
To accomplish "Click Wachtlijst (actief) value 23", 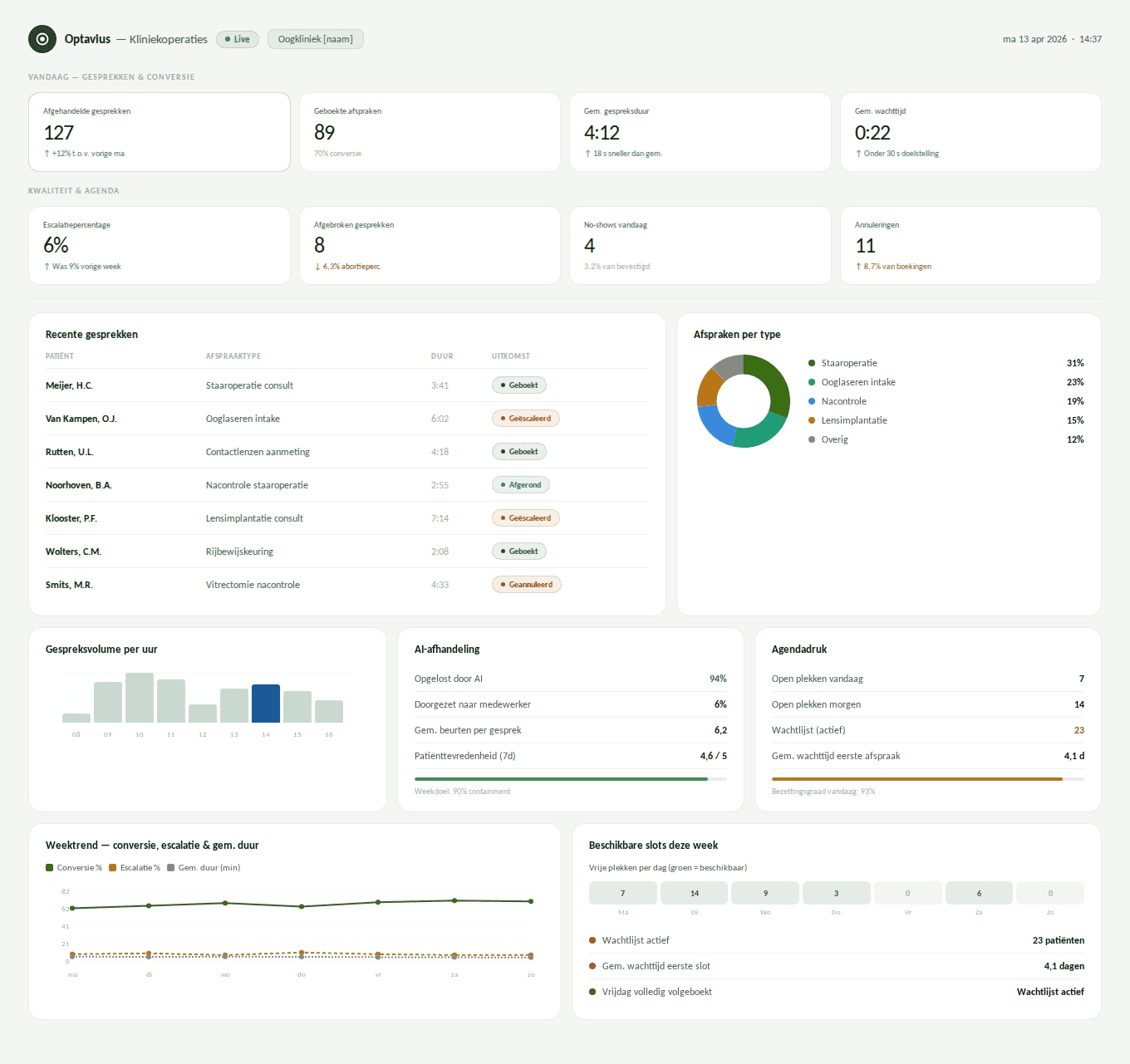I will coord(1079,730).
